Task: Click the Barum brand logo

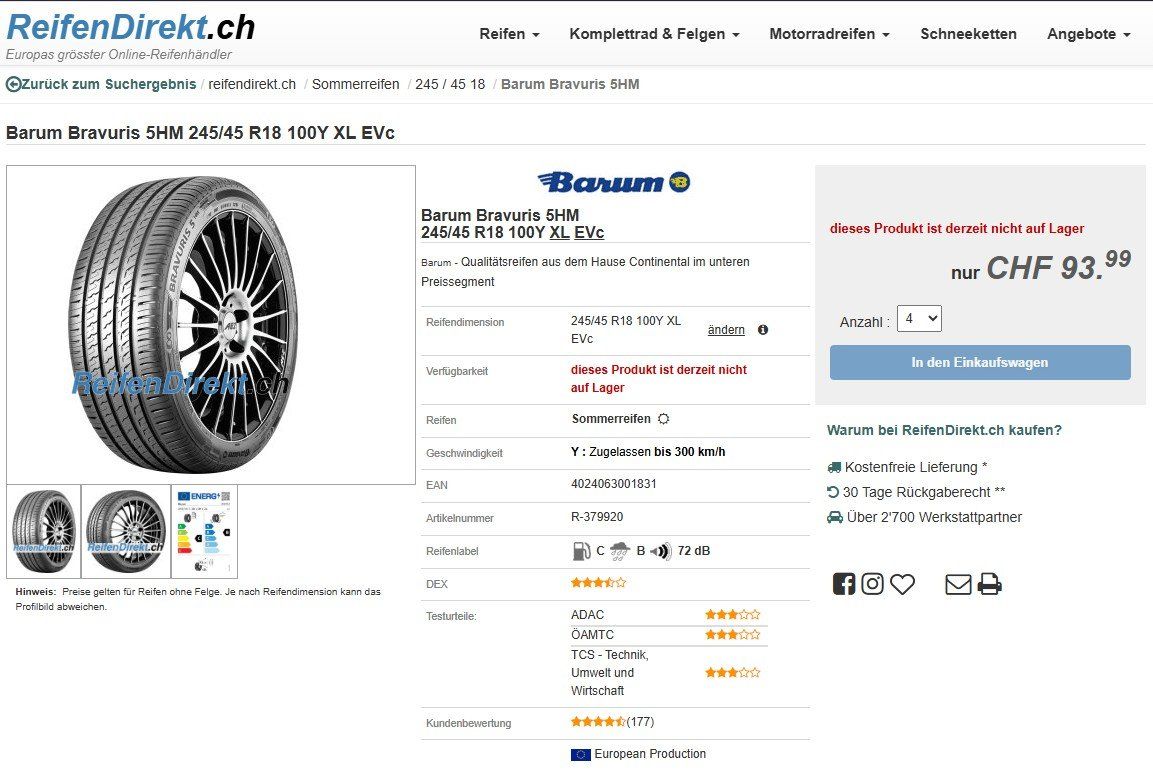Action: tap(614, 182)
